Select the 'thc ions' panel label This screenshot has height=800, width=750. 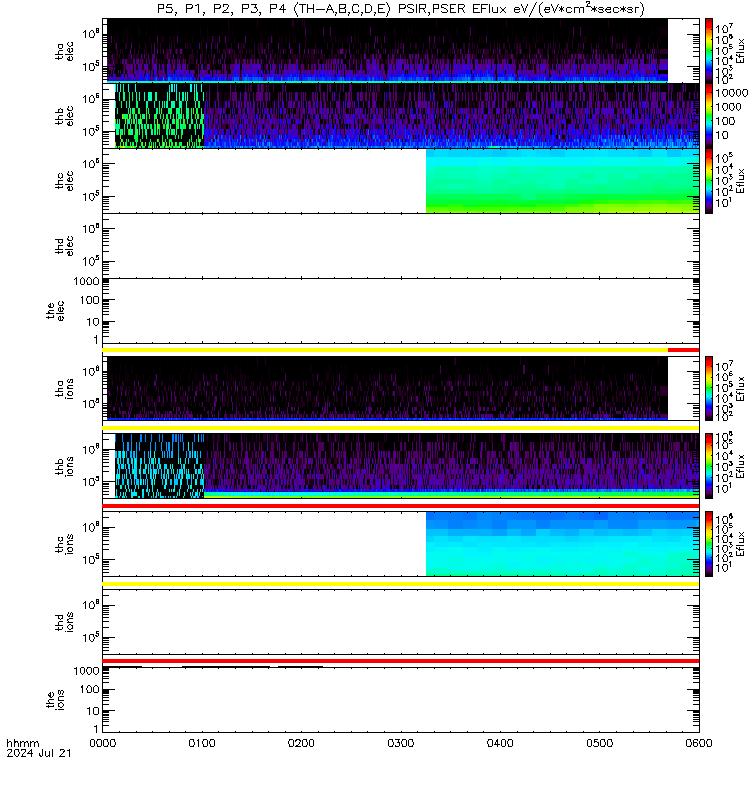coord(65,544)
